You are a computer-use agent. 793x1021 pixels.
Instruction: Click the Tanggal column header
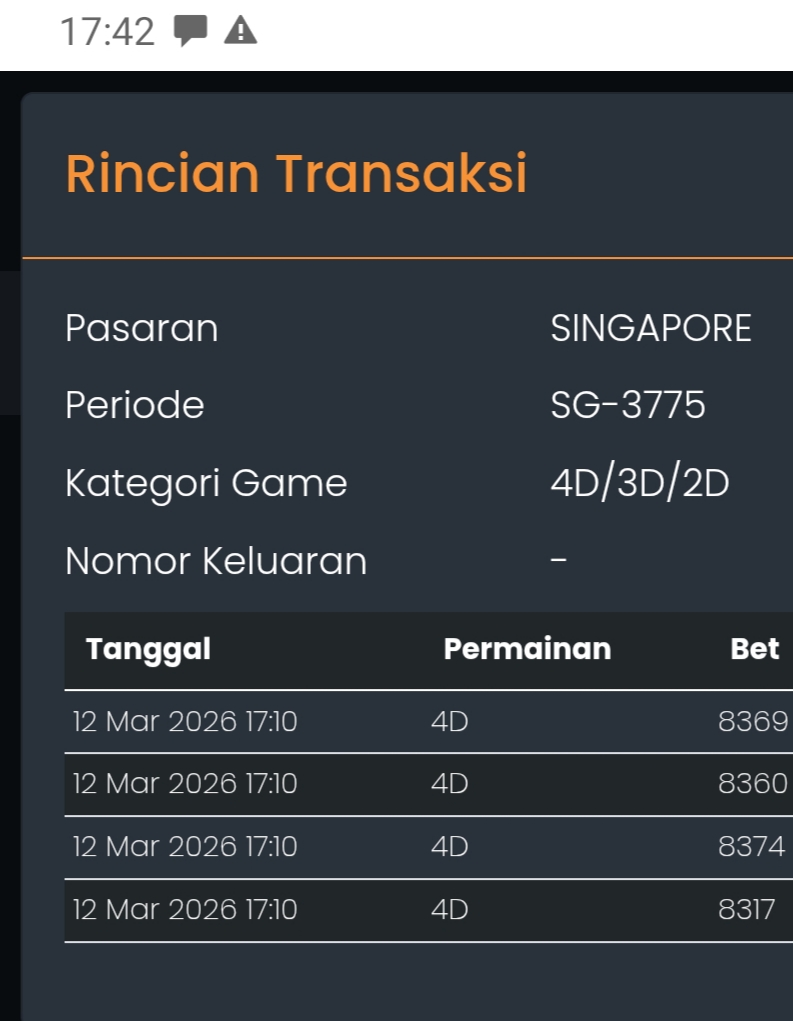(148, 649)
